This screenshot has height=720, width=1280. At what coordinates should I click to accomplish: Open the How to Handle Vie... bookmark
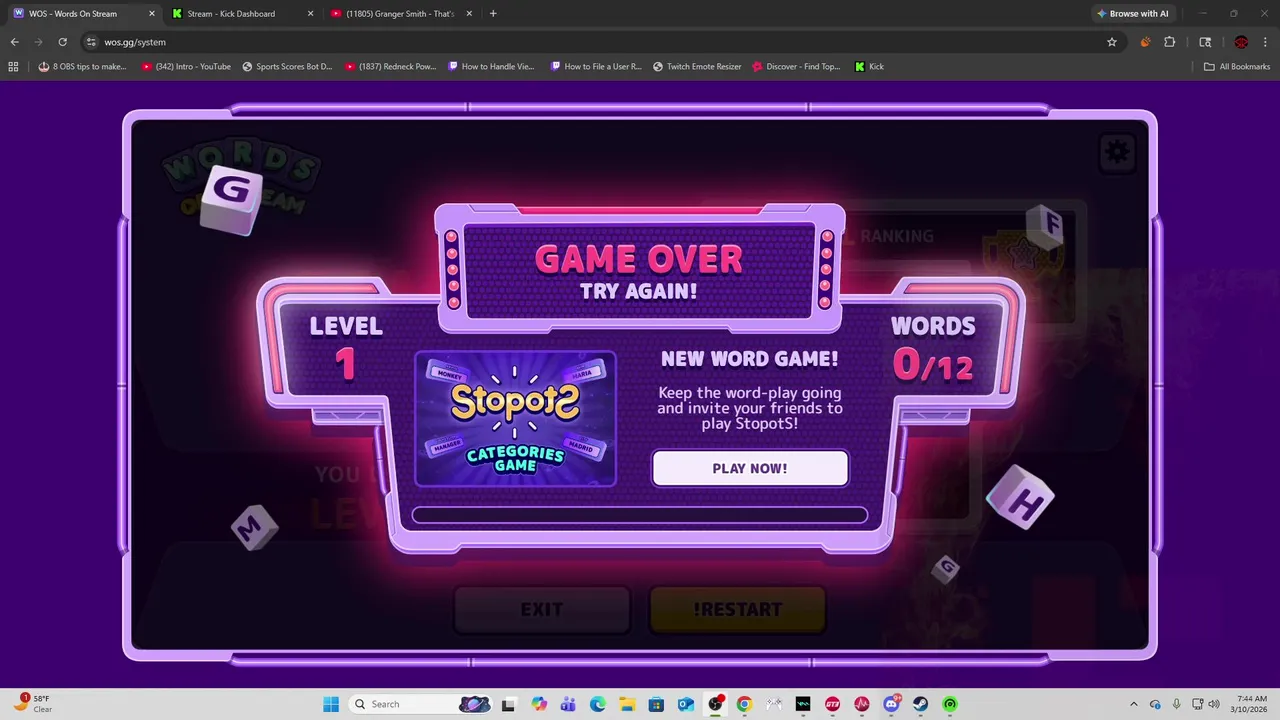coord(492,67)
